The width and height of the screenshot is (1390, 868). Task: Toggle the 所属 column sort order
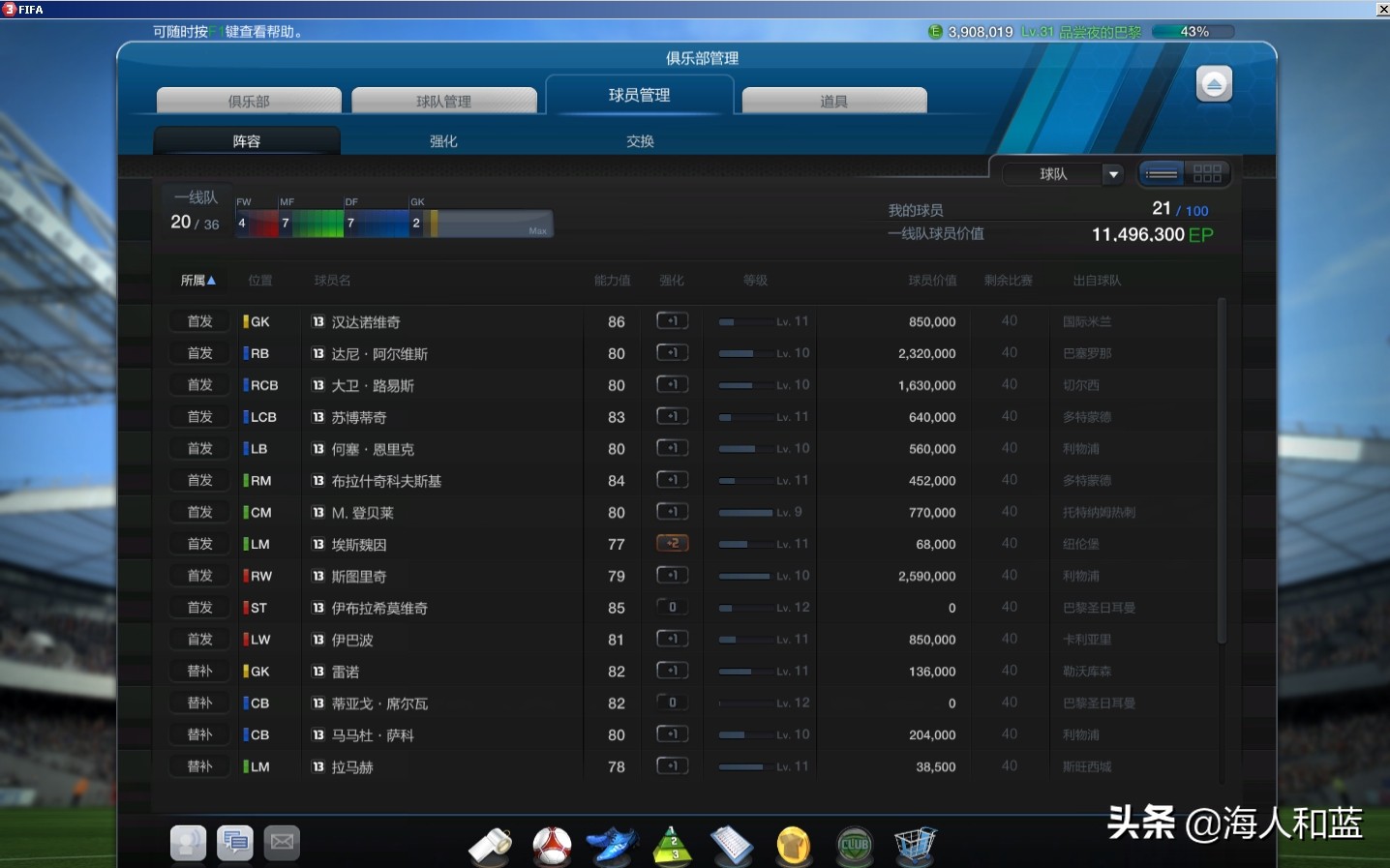(197, 280)
